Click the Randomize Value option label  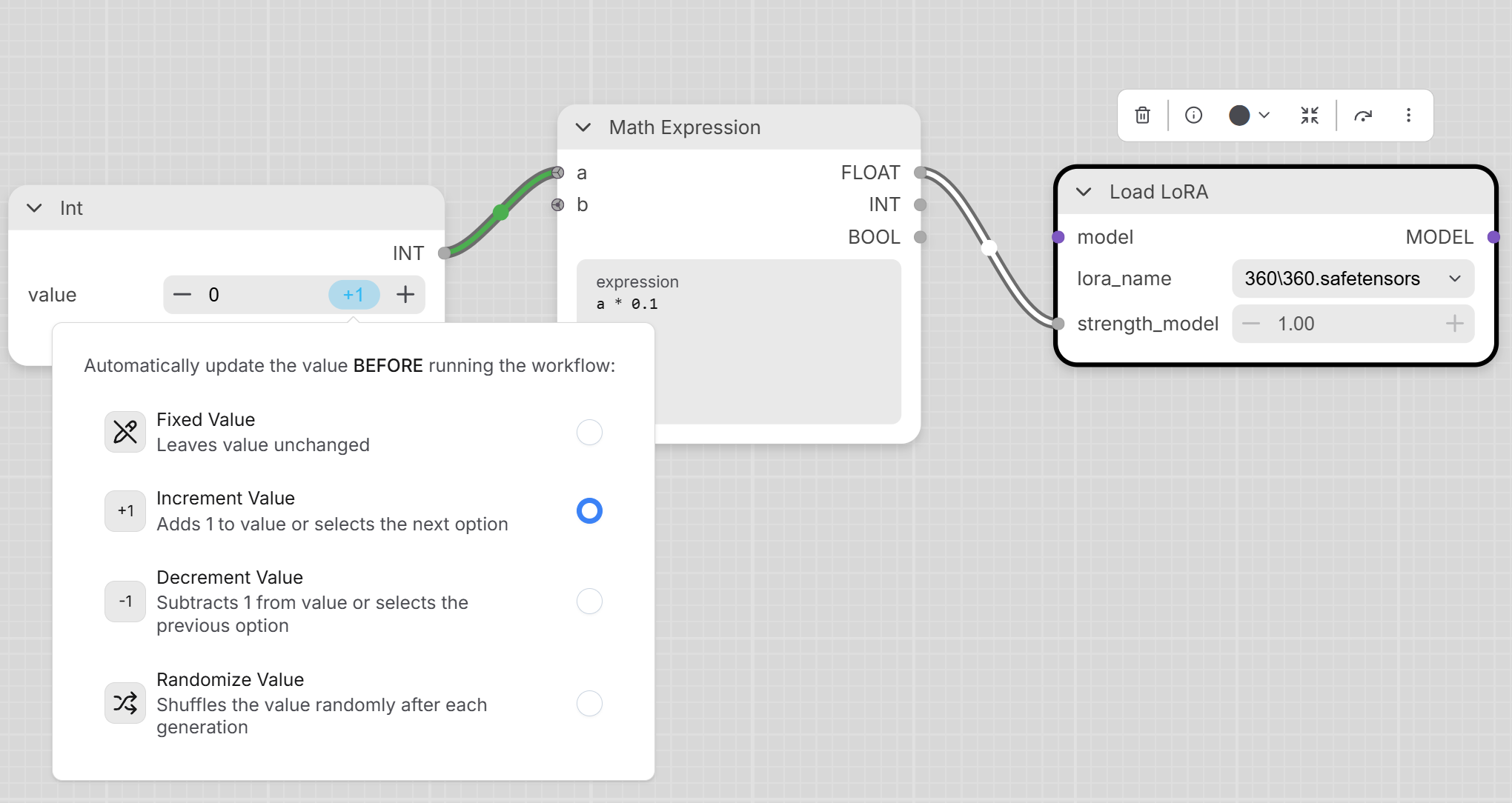(x=230, y=680)
